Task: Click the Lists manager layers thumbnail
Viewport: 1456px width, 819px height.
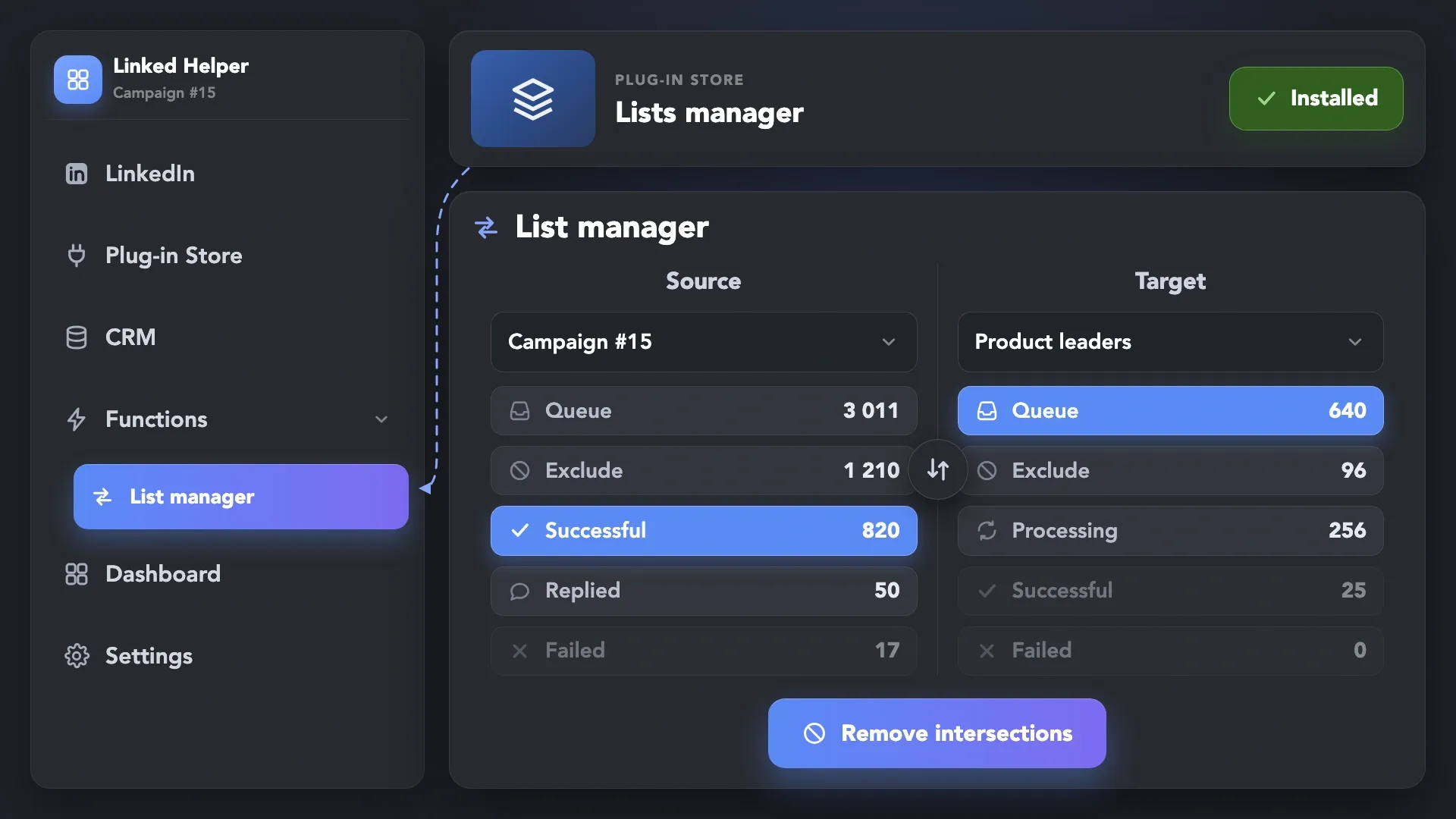Action: point(533,99)
